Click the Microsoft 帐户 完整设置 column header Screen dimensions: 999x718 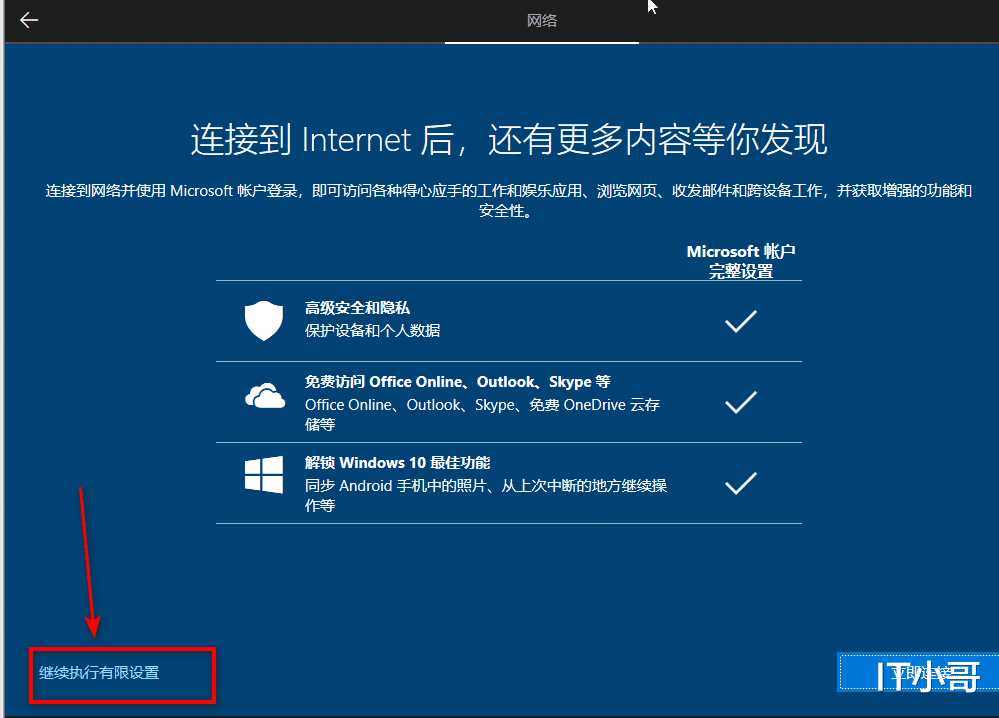click(x=741, y=261)
